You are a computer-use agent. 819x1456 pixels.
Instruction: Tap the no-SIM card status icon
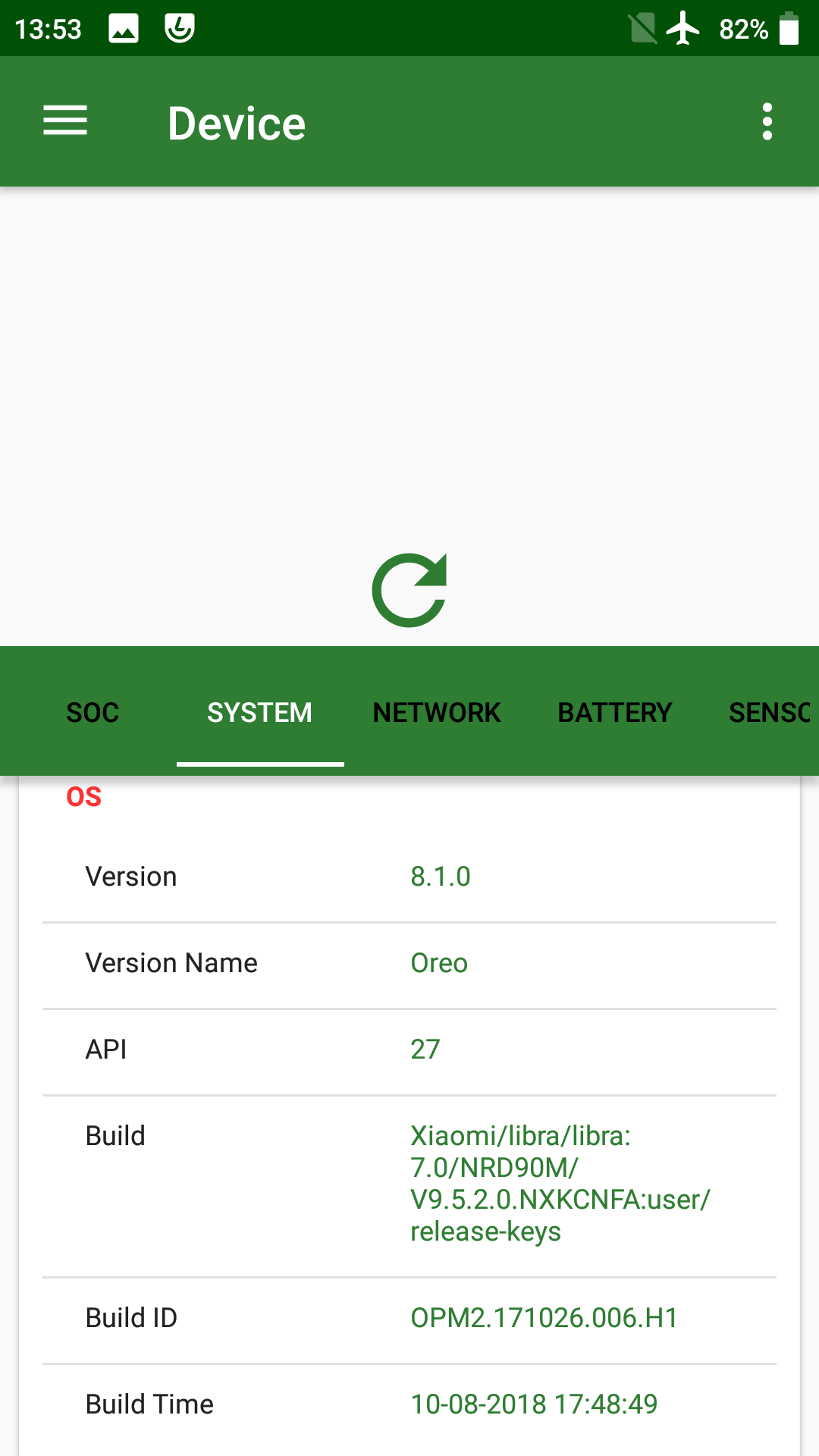coord(642,29)
